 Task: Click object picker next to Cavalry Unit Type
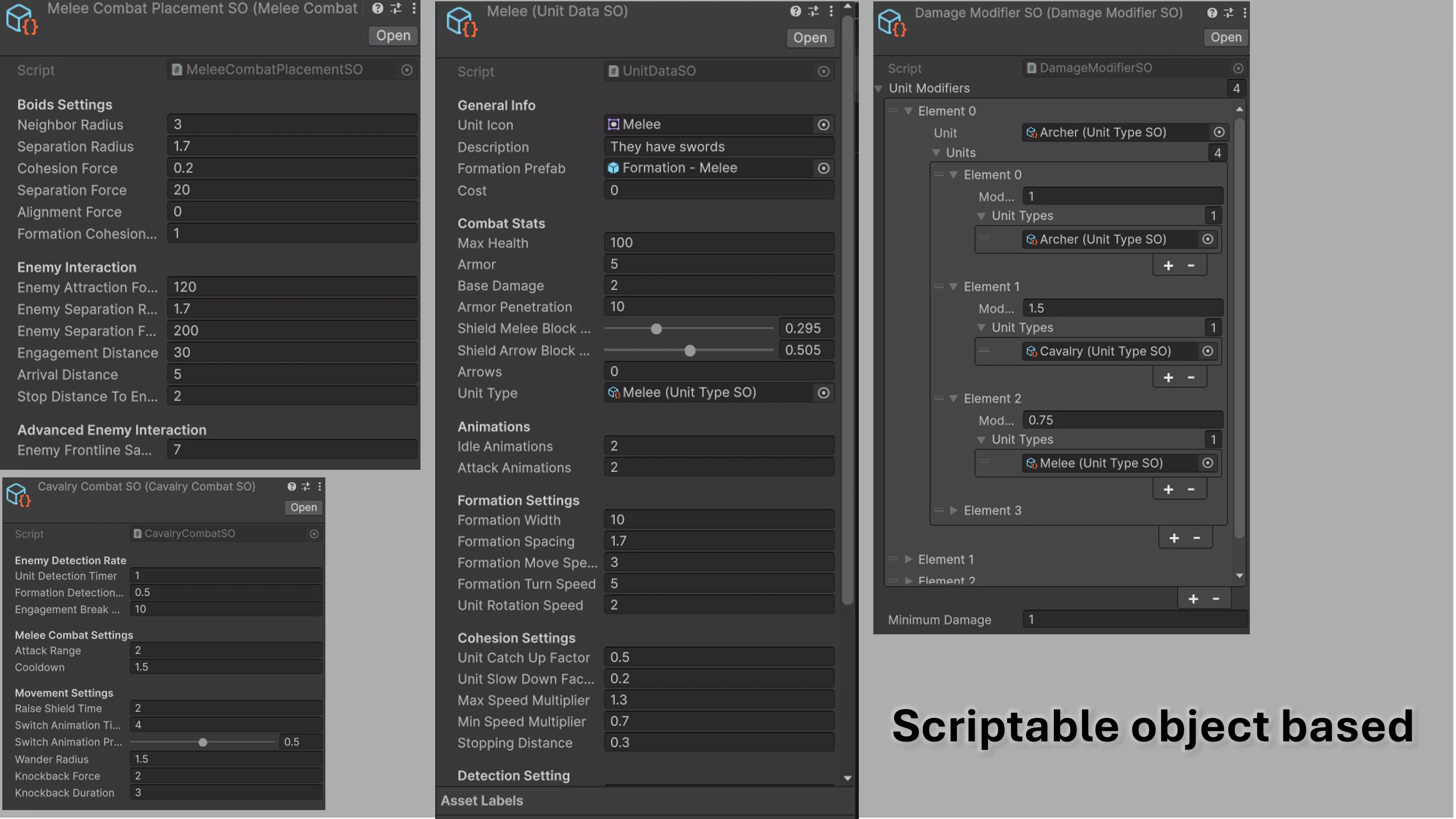(1207, 351)
